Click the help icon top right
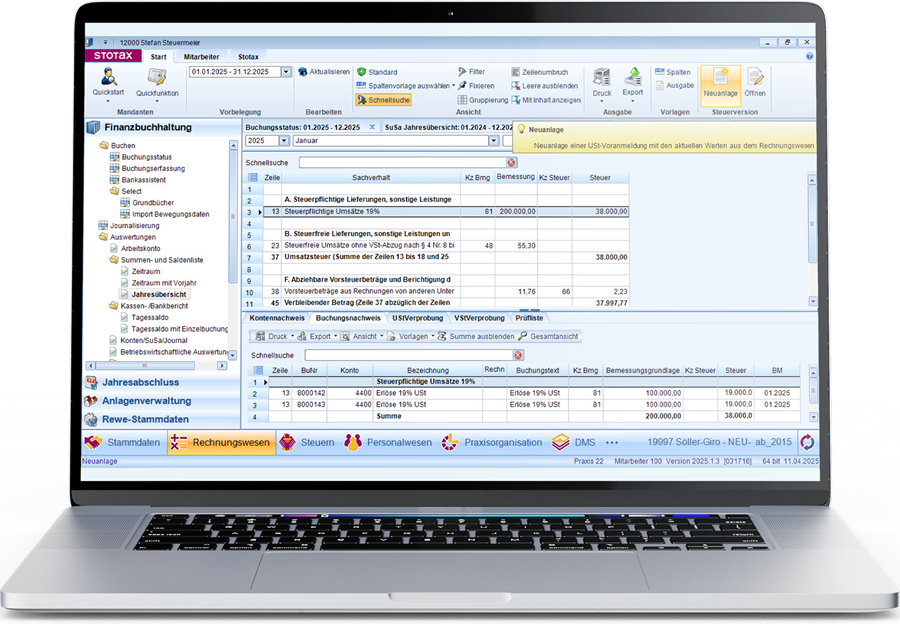Screen dimensions: 900x624 809,56
